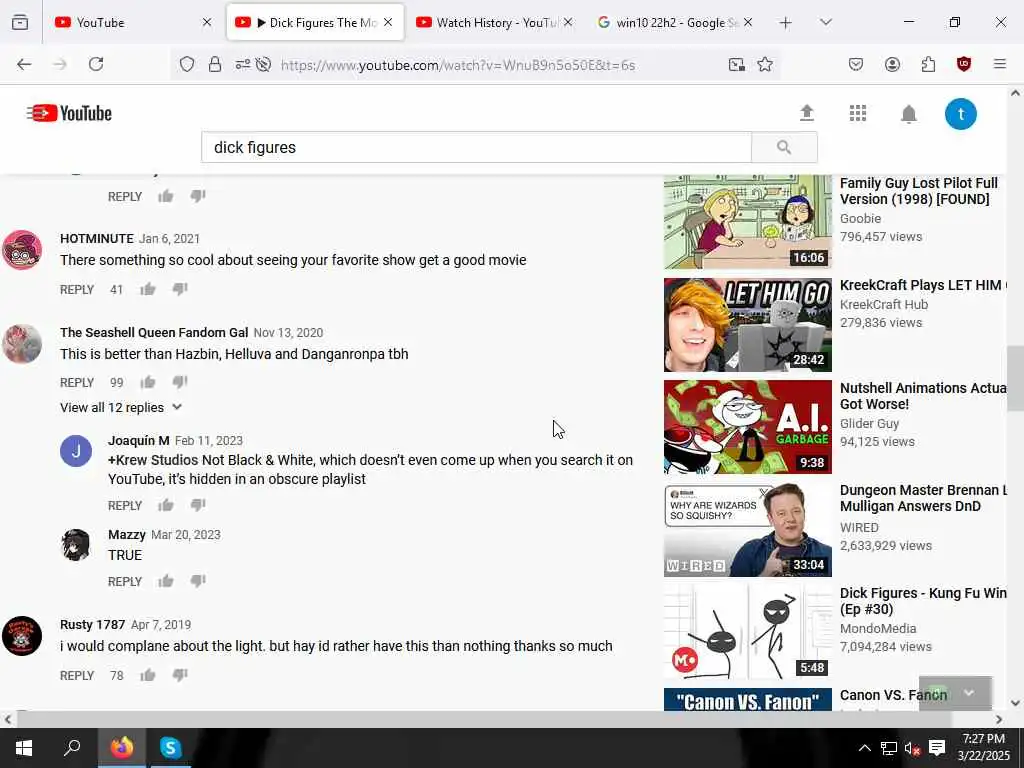The height and width of the screenshot is (768, 1024).
Task: Open Firefox View tab overview icon
Action: pos(20,23)
